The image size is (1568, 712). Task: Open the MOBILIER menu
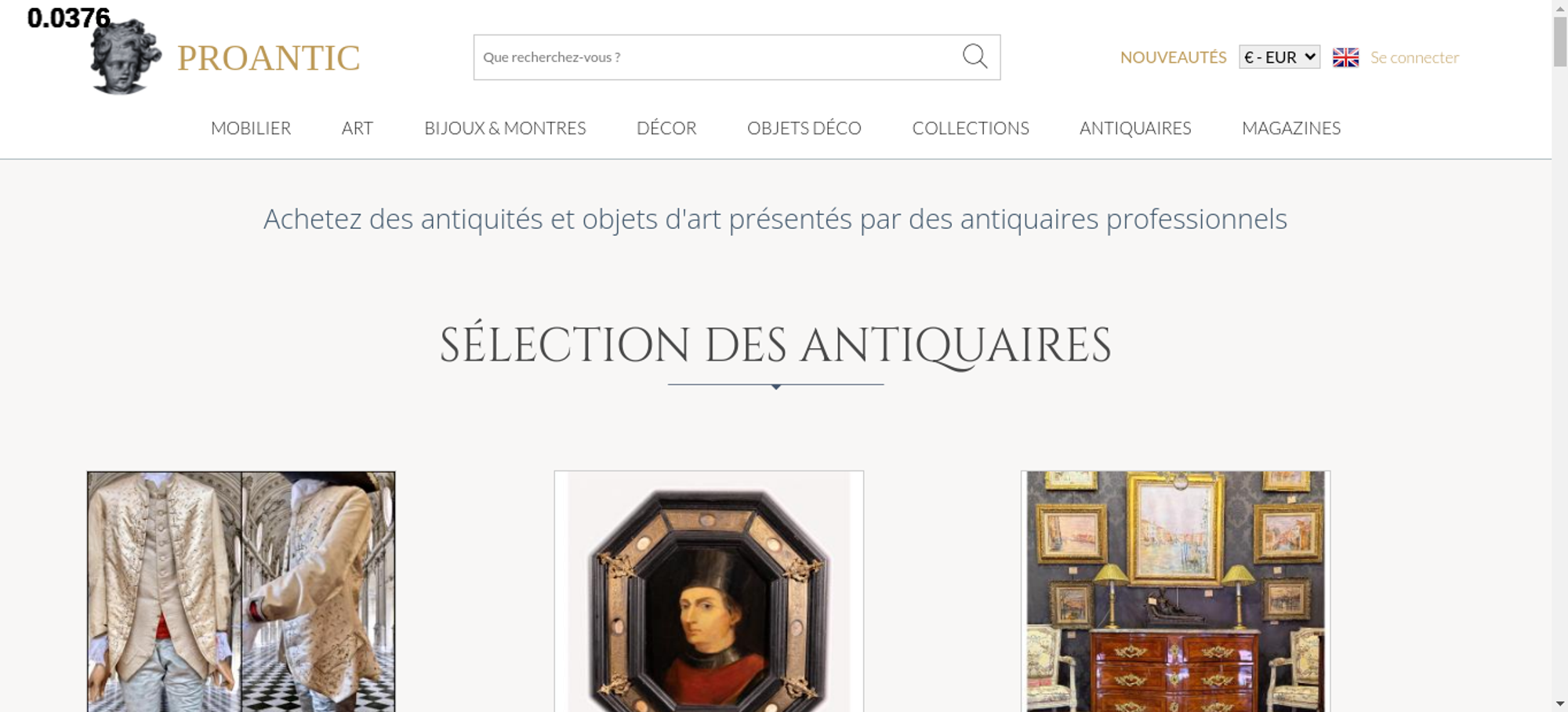(x=251, y=128)
